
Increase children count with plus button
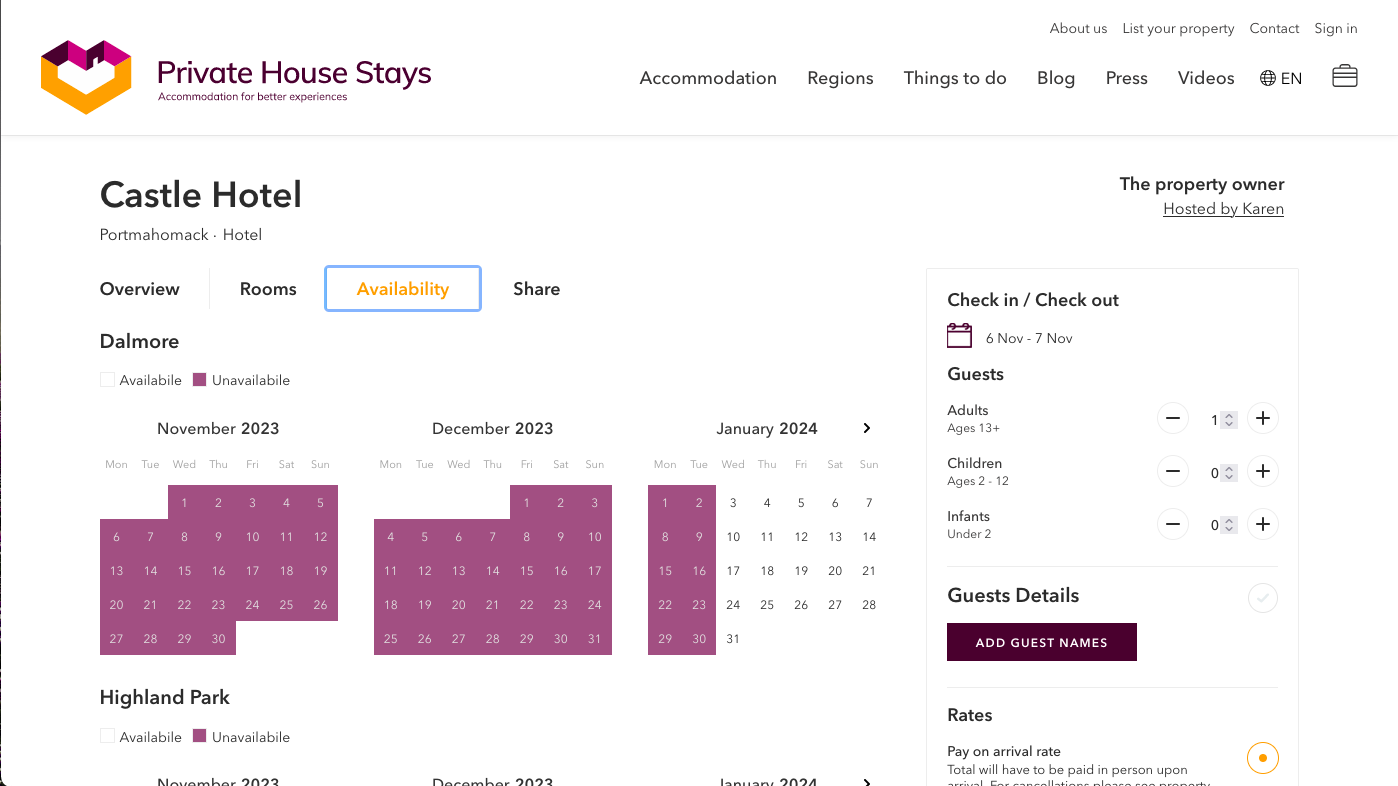click(x=1263, y=472)
